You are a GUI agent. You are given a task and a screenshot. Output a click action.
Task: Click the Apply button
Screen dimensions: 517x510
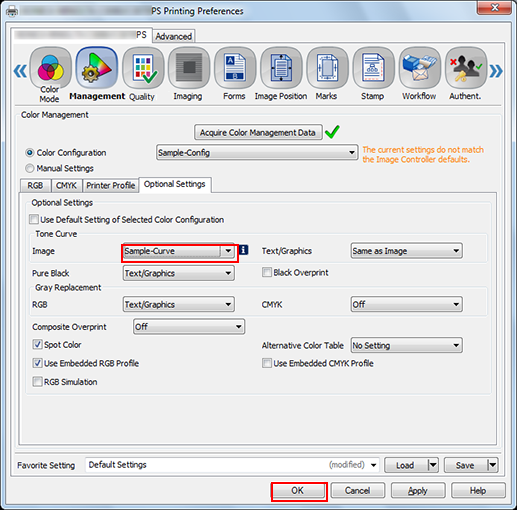tap(418, 491)
